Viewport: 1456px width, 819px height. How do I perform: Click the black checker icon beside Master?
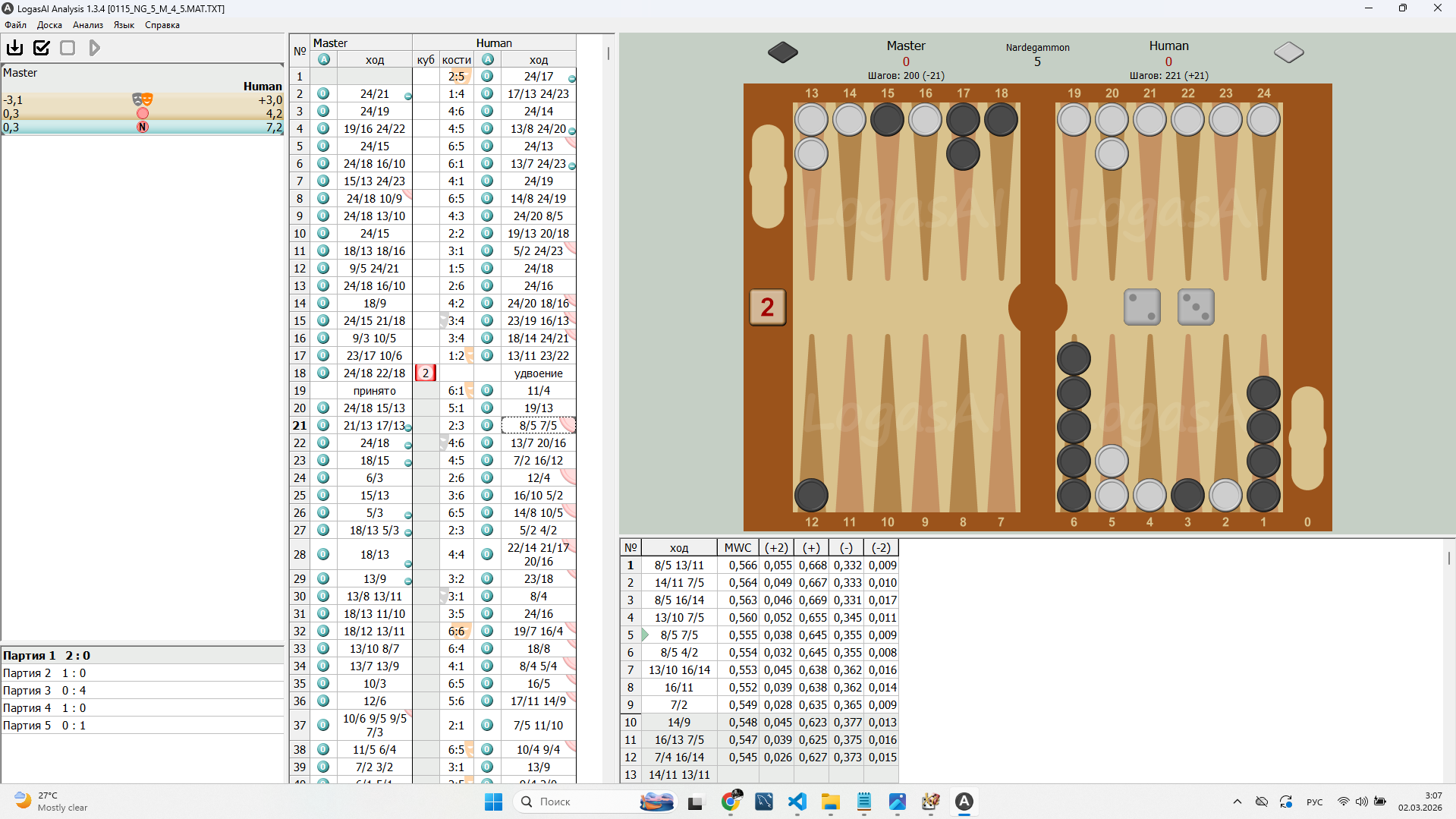point(782,52)
